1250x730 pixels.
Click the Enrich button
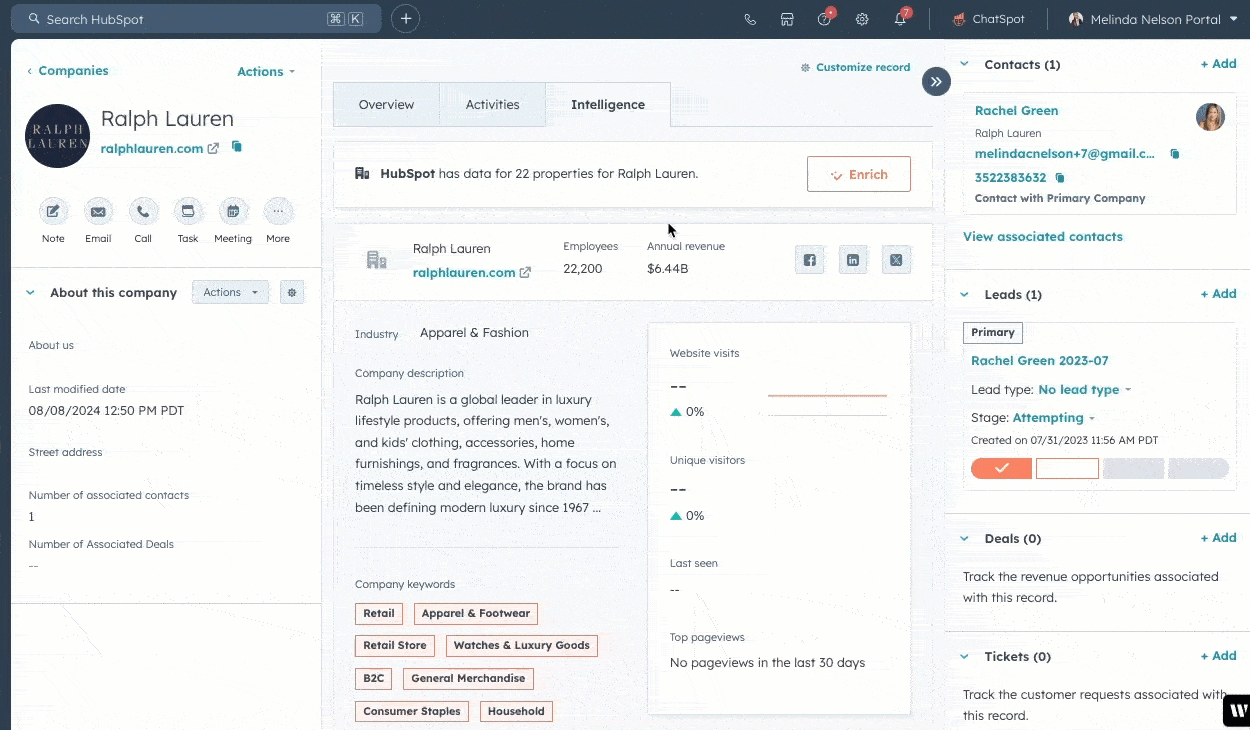click(x=858, y=174)
